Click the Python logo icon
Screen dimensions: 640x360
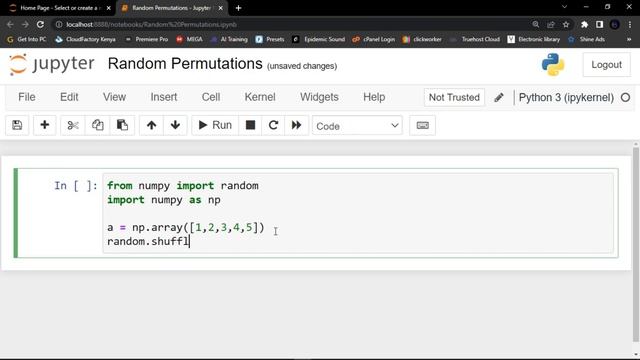pos(553,64)
